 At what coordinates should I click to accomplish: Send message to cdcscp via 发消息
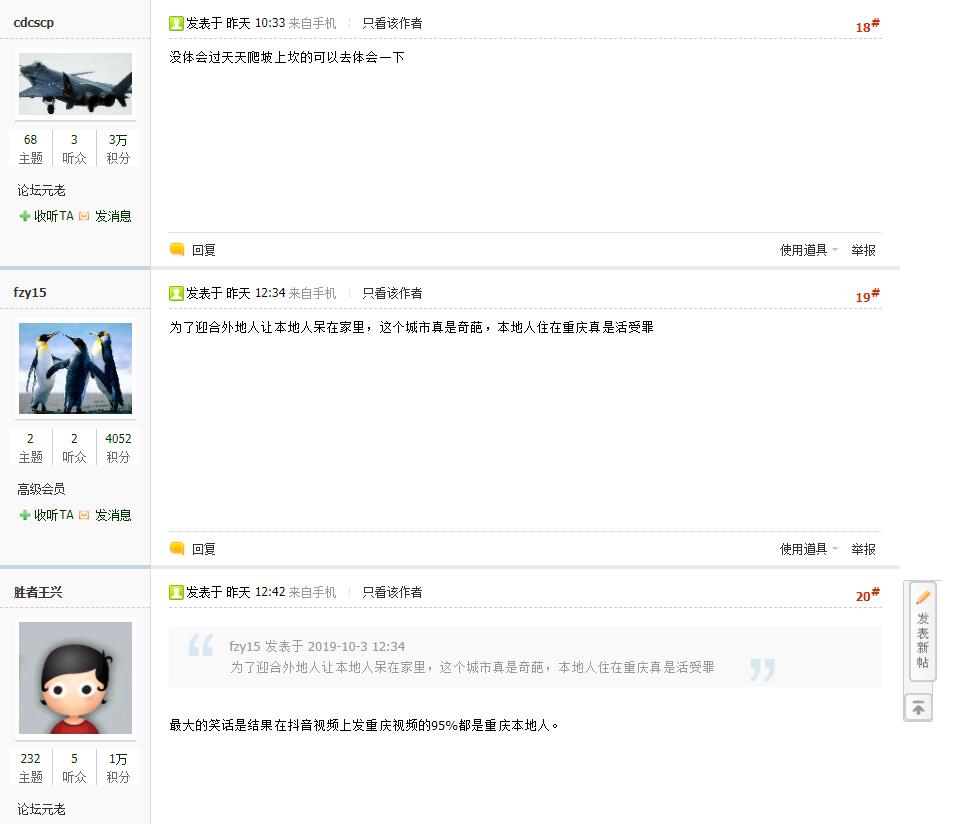tap(113, 216)
